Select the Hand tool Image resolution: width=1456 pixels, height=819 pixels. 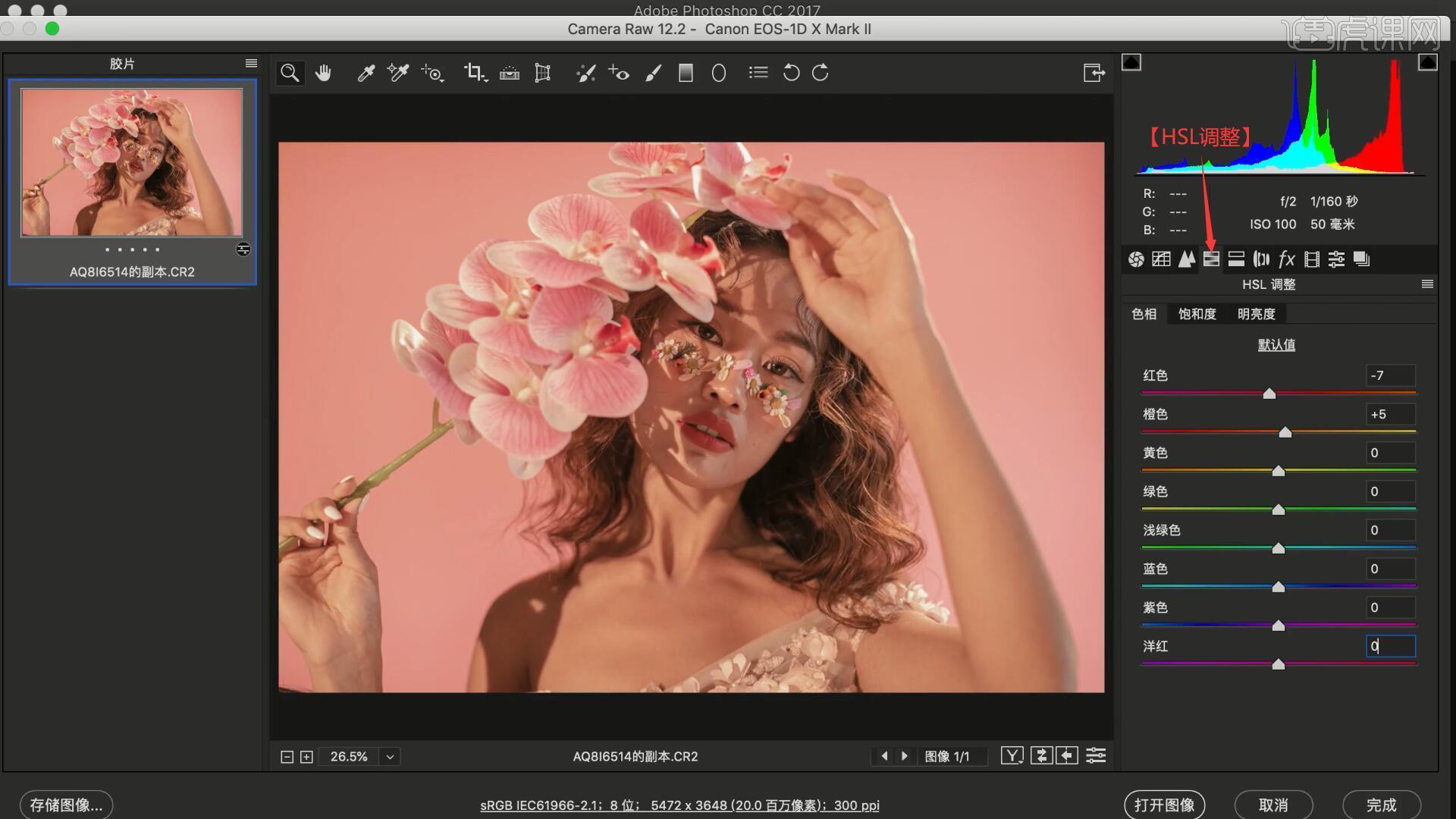point(323,73)
